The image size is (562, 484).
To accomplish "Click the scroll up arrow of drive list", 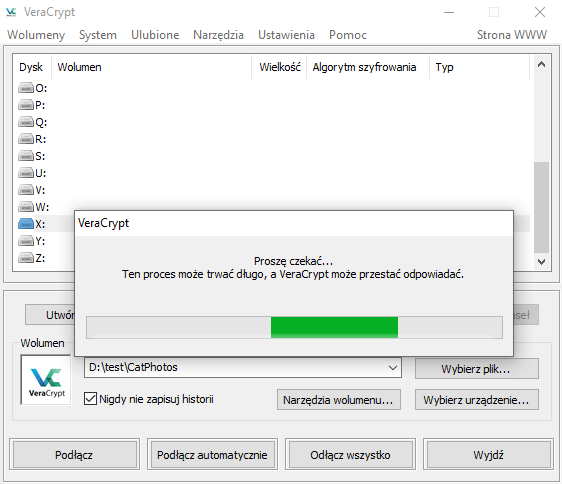I will point(541,65).
